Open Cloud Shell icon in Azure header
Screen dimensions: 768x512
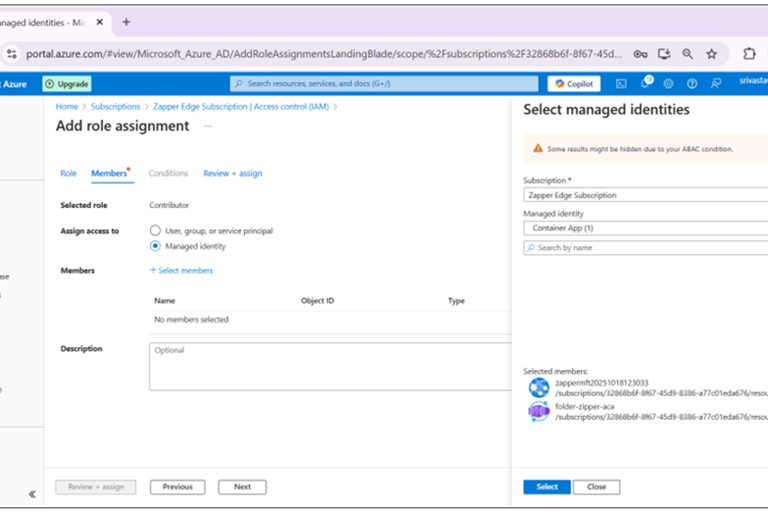(x=621, y=84)
